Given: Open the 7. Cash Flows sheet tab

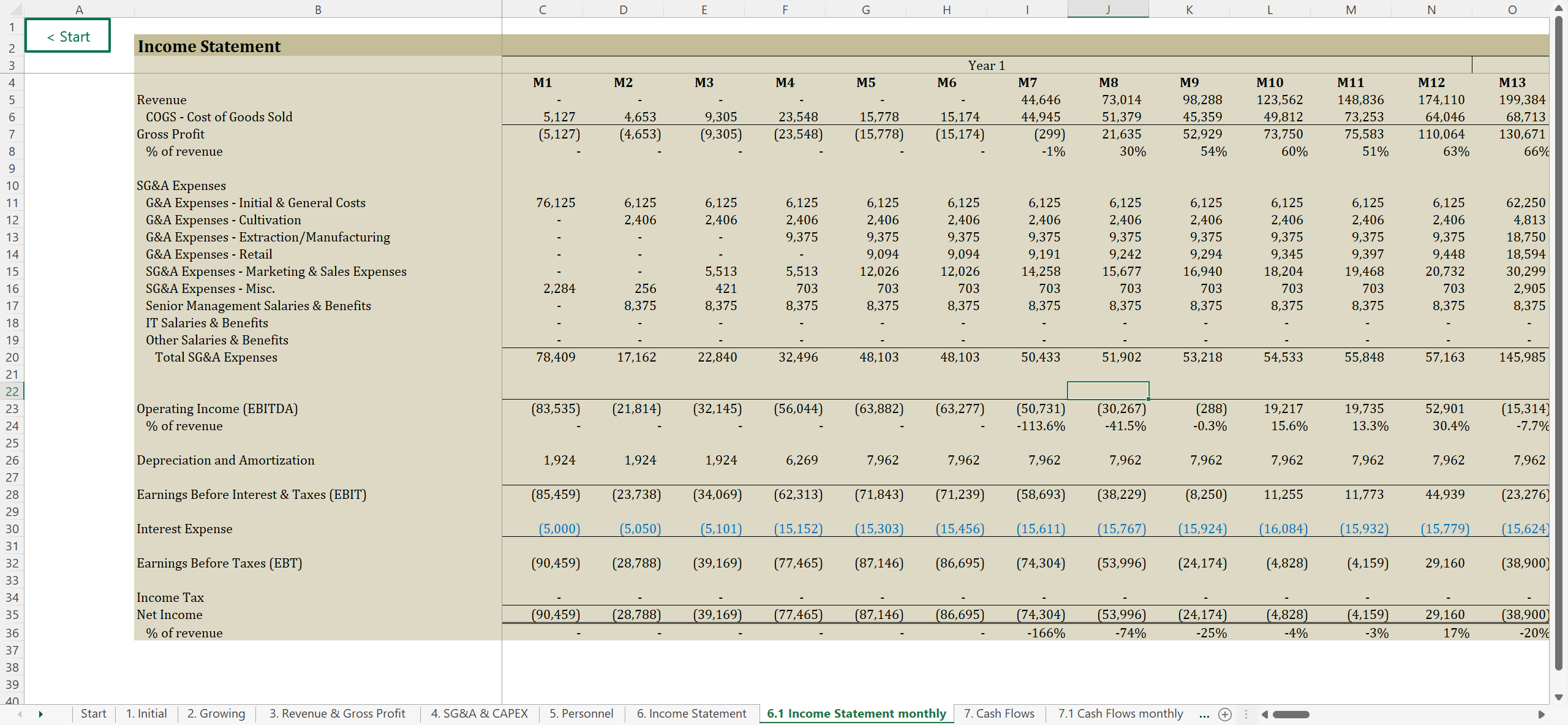Looking at the screenshot, I should click(x=998, y=713).
